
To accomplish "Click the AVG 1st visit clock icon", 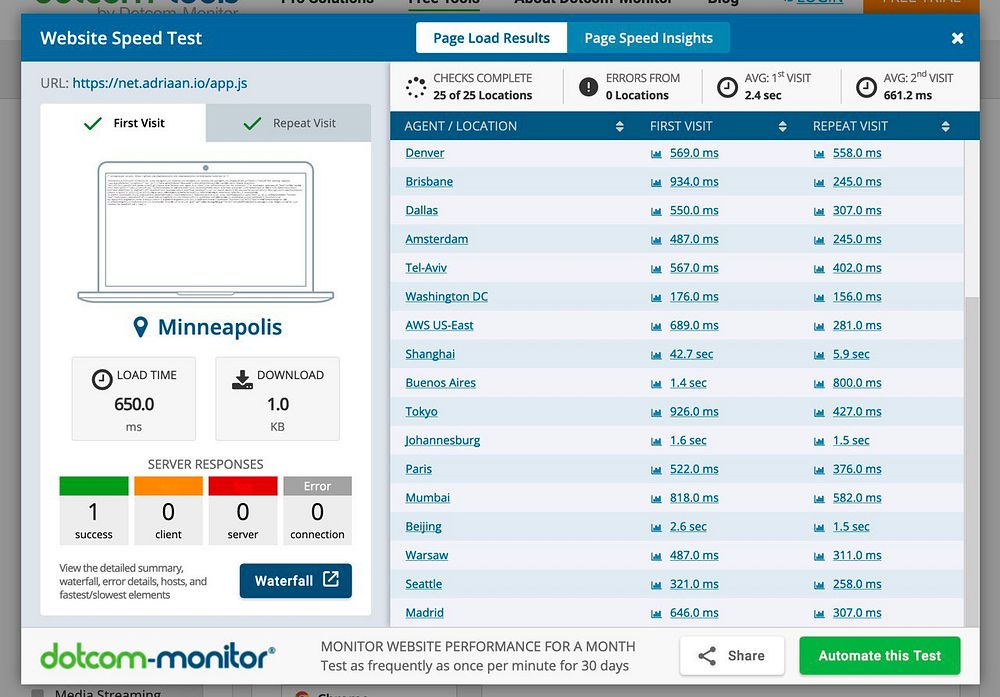I will coord(727,87).
